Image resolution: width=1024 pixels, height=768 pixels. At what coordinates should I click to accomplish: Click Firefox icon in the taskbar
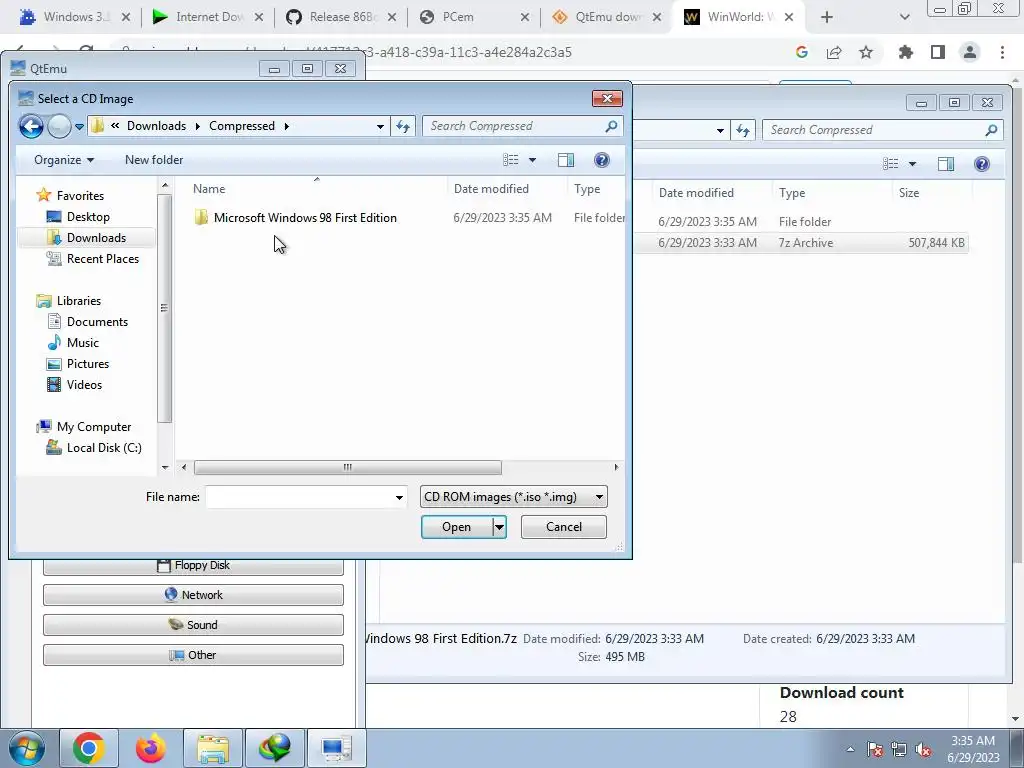(151, 748)
